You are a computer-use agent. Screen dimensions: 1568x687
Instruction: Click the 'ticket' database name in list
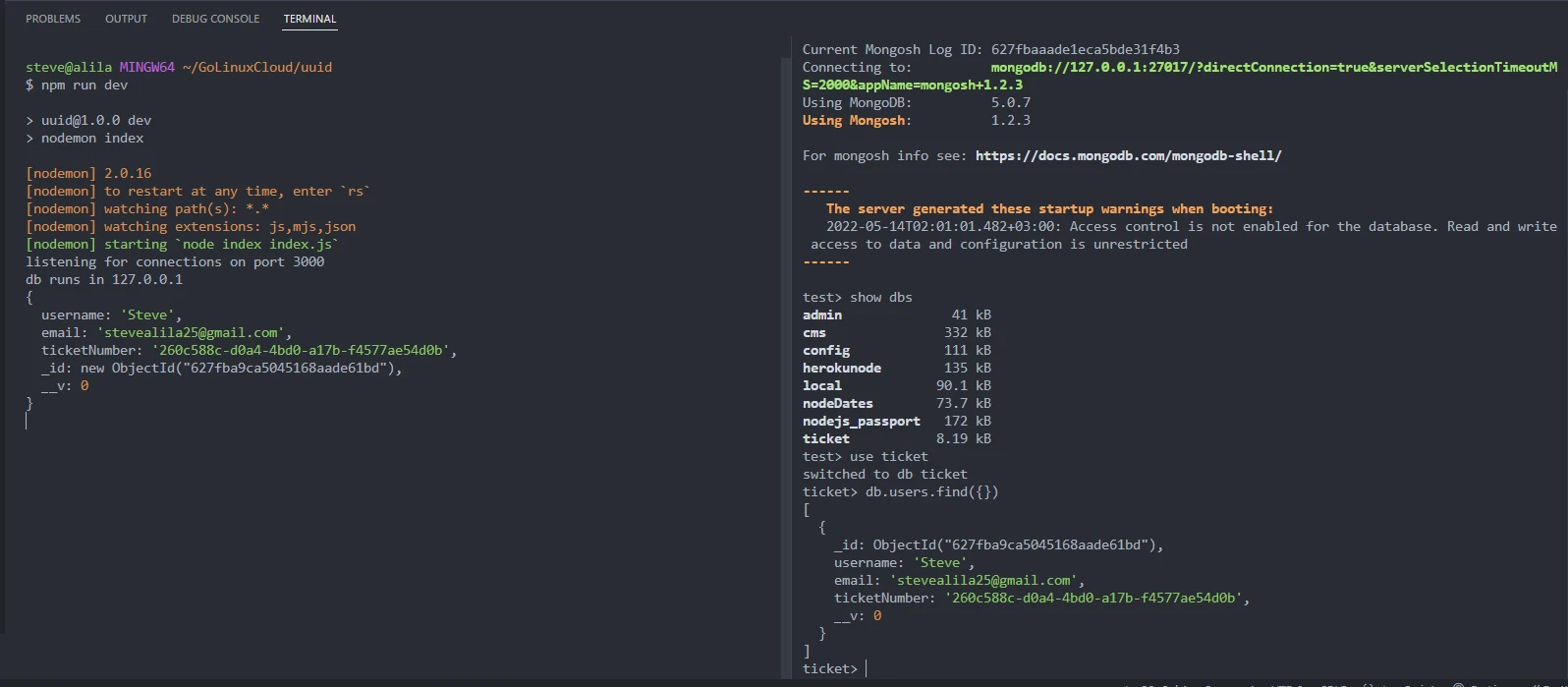click(825, 438)
